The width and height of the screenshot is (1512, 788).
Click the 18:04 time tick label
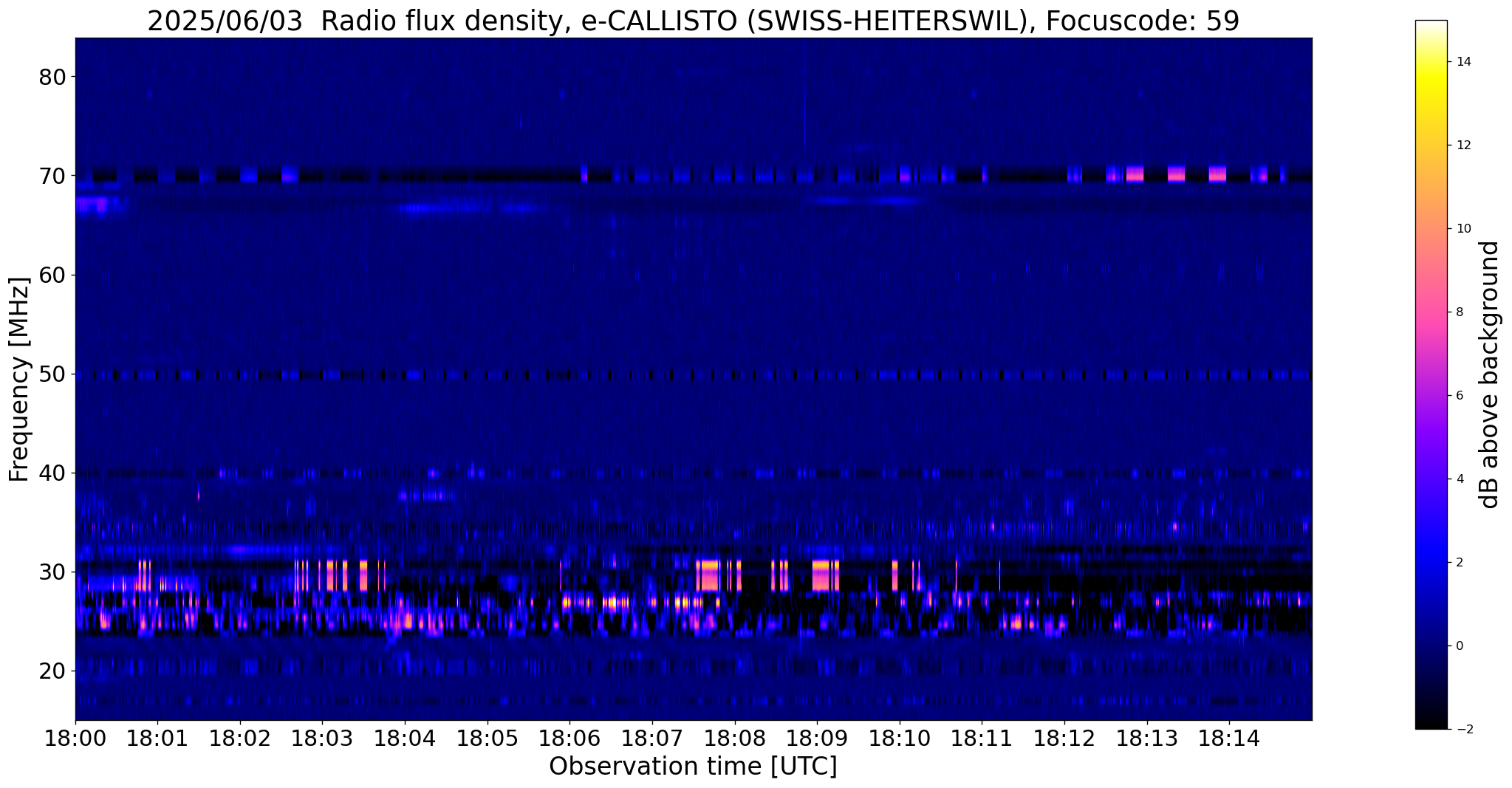point(405,739)
